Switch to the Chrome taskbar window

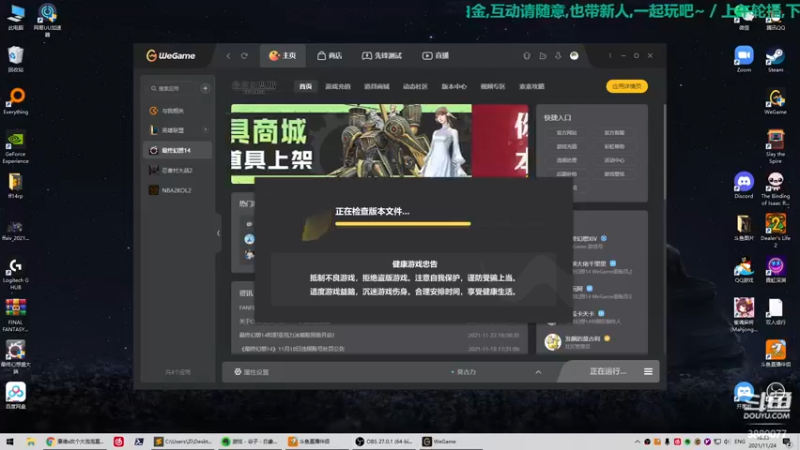point(74,441)
